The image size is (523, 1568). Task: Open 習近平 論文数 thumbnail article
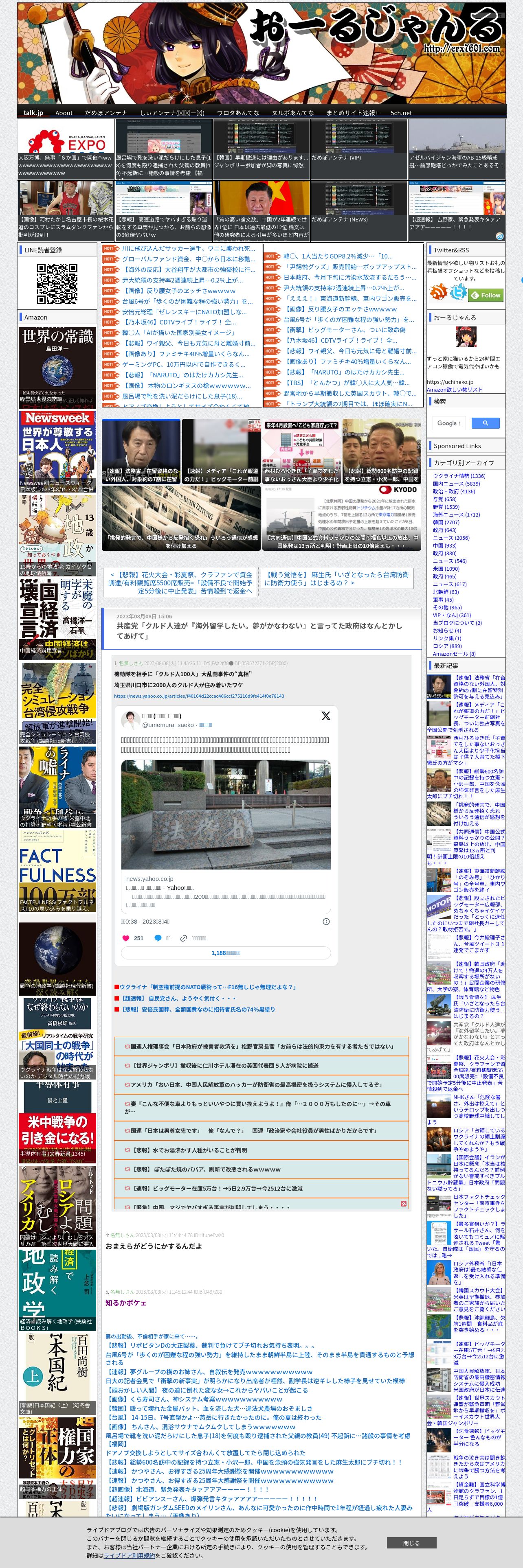261,210
